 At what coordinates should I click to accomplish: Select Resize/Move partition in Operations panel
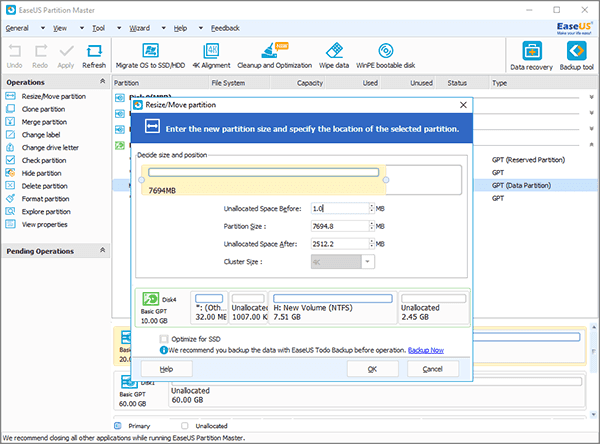[46, 96]
